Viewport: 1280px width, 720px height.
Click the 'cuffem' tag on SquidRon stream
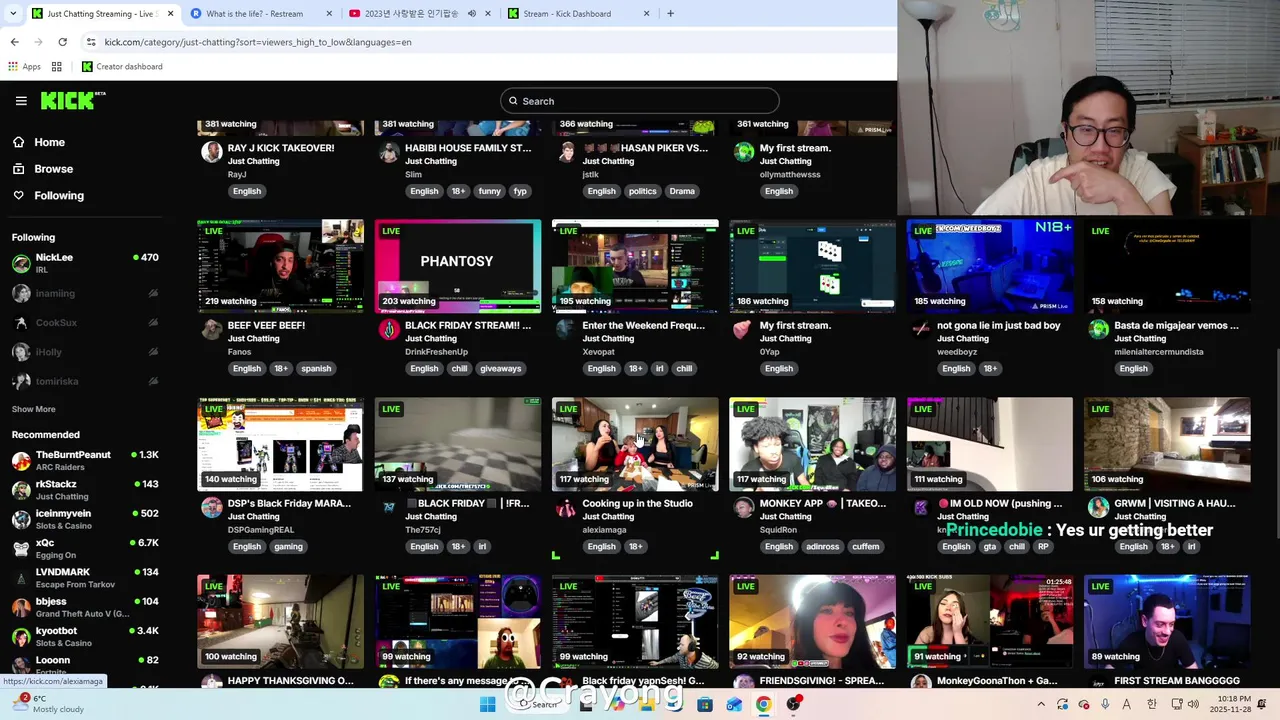(x=866, y=546)
